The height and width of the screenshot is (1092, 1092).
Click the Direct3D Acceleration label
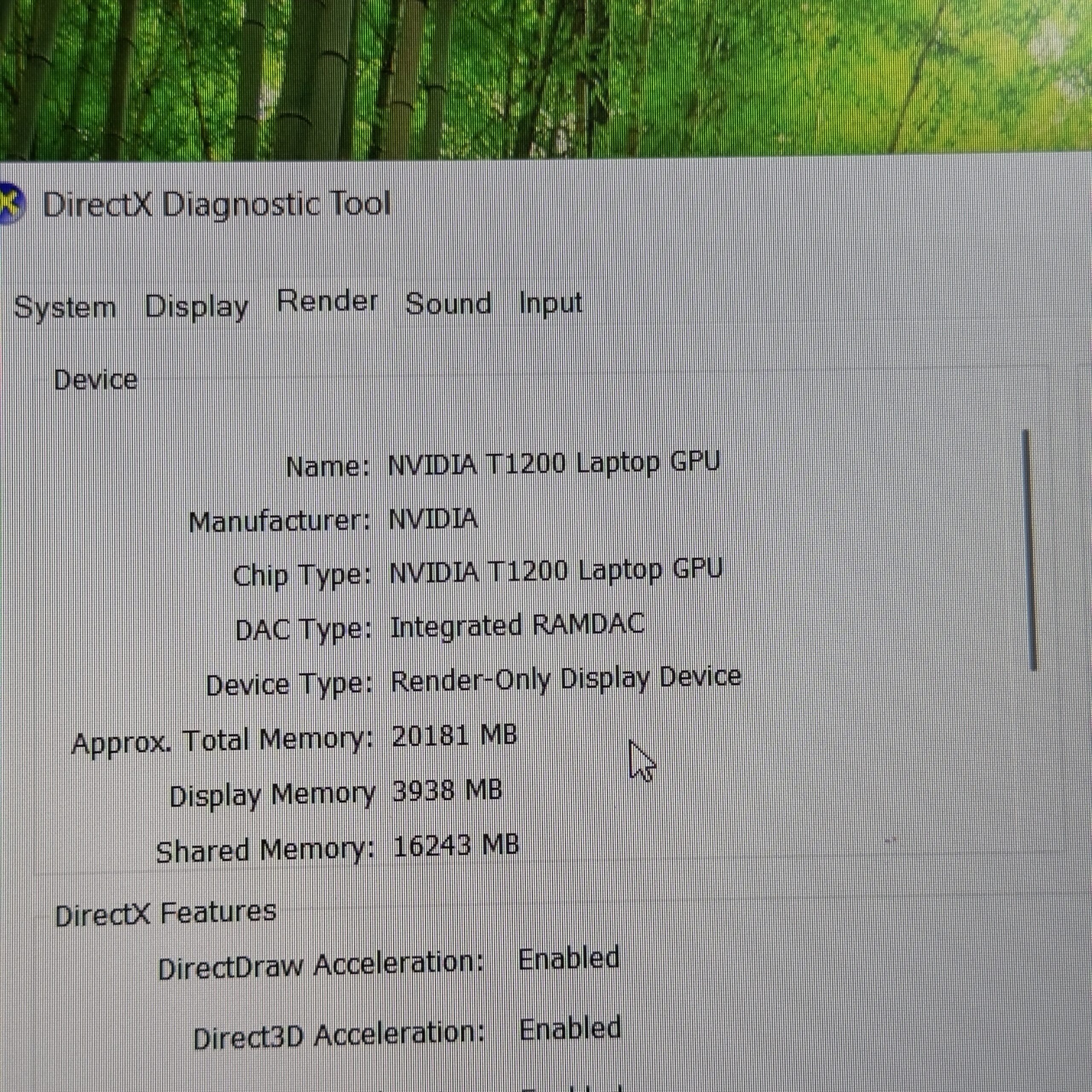coord(339,1035)
